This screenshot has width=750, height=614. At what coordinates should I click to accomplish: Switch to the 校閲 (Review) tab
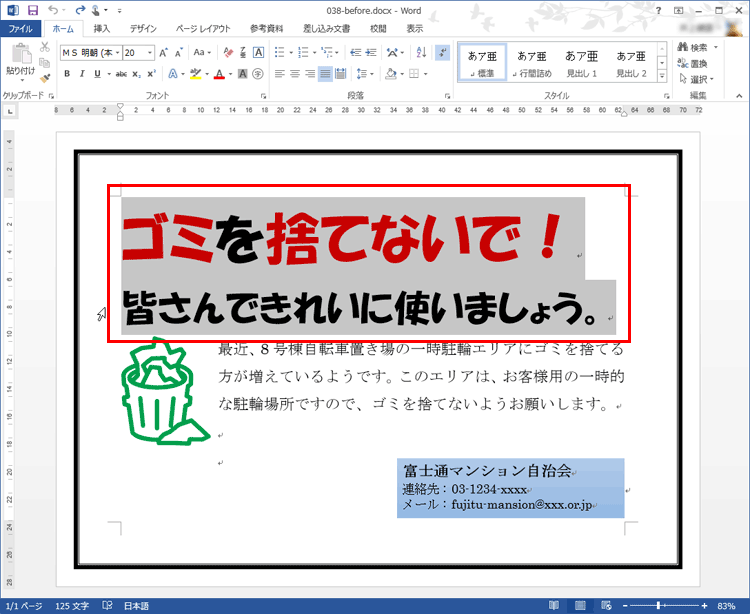[378, 29]
